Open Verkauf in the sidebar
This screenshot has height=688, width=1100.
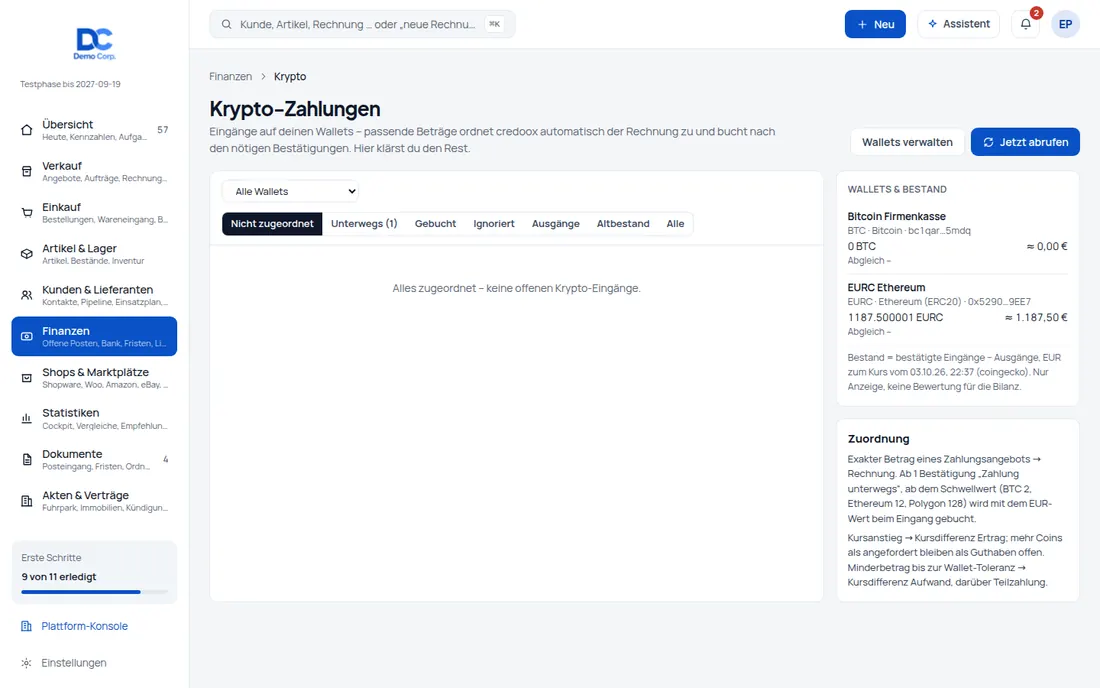click(94, 171)
